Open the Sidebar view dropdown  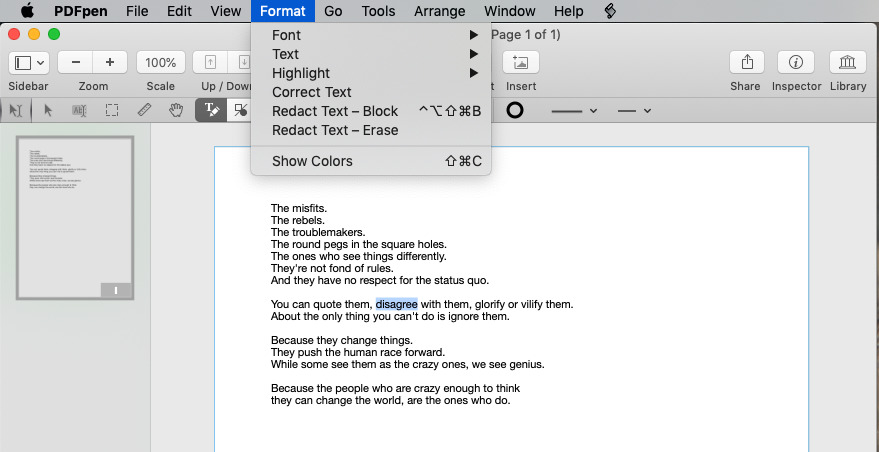[x=29, y=62]
